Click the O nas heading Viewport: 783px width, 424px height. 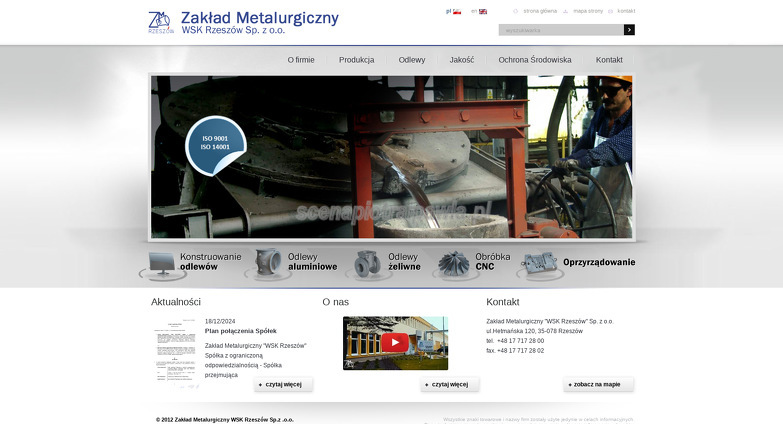[x=336, y=302]
